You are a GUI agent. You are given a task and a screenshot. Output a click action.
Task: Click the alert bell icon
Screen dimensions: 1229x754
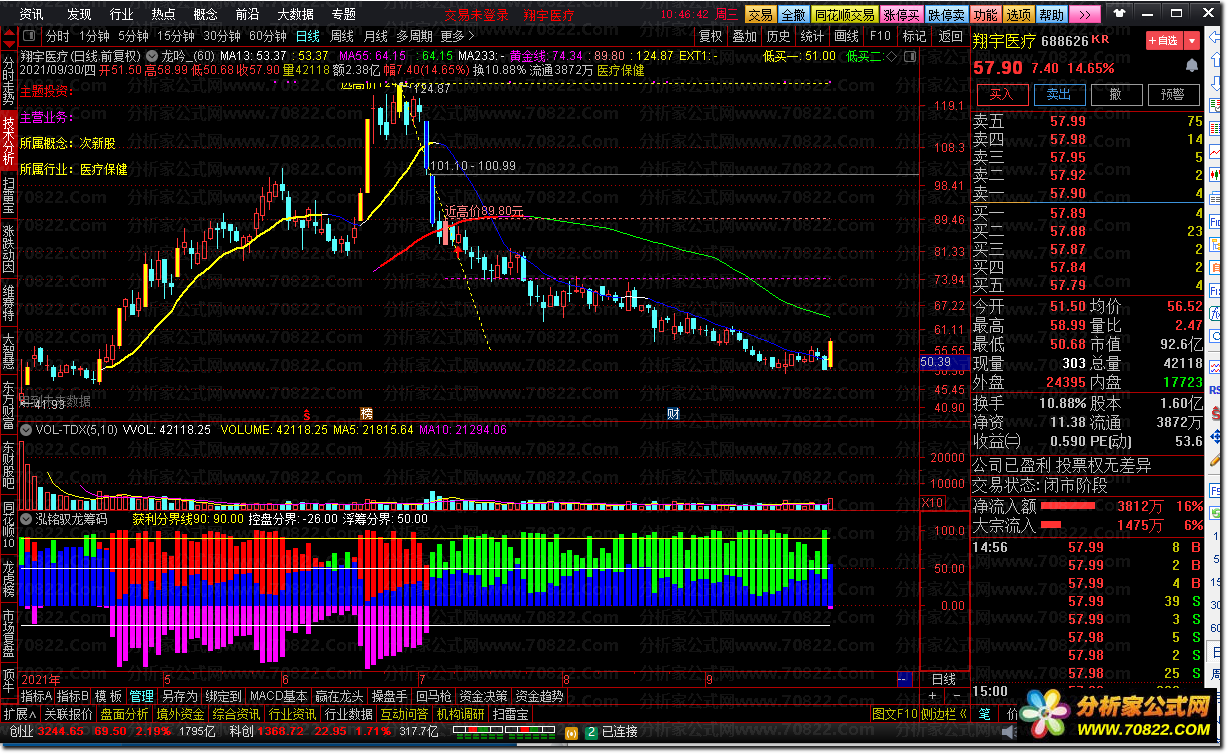[1191, 65]
